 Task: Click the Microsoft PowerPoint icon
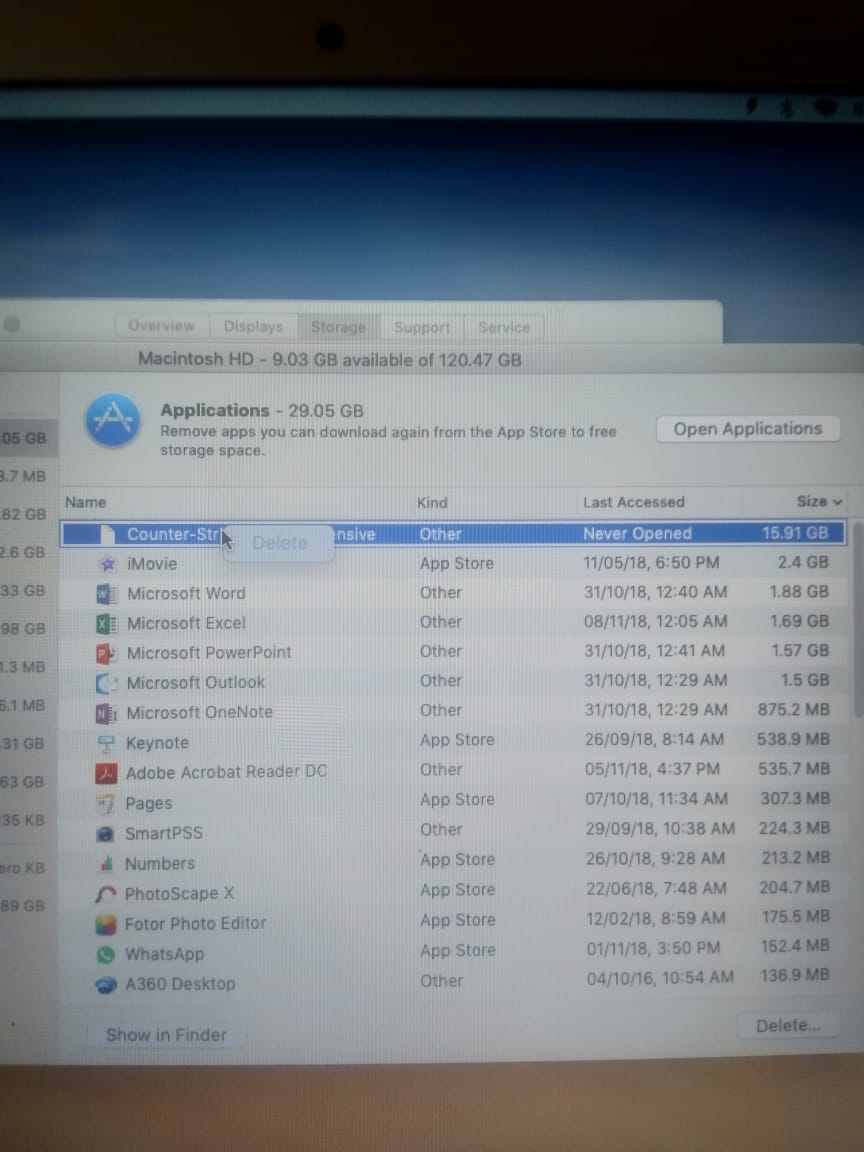(x=107, y=653)
